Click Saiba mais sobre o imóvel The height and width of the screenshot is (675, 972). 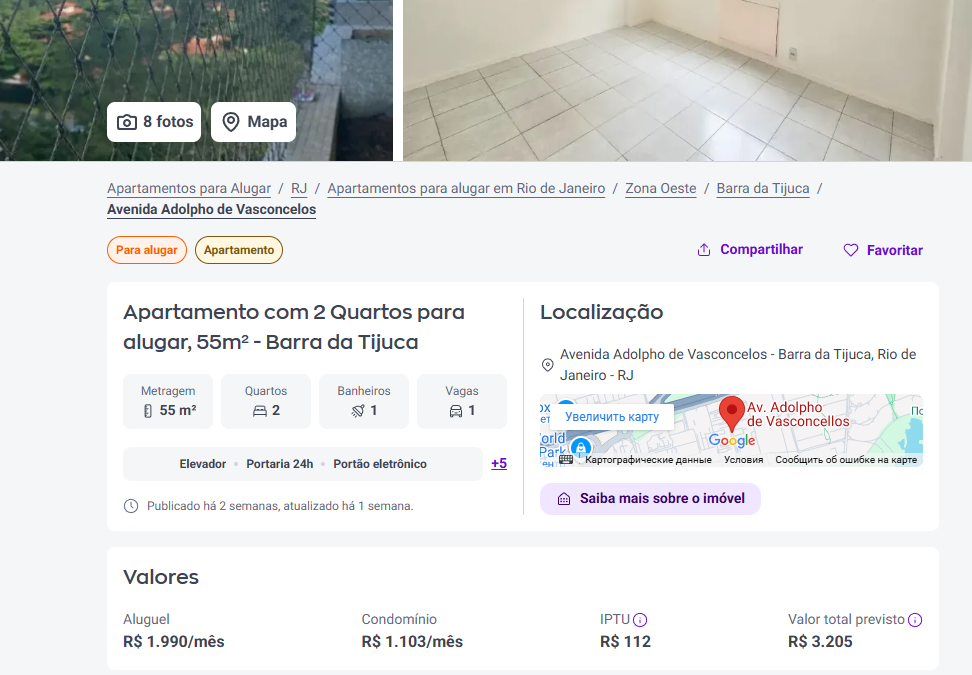coord(650,499)
